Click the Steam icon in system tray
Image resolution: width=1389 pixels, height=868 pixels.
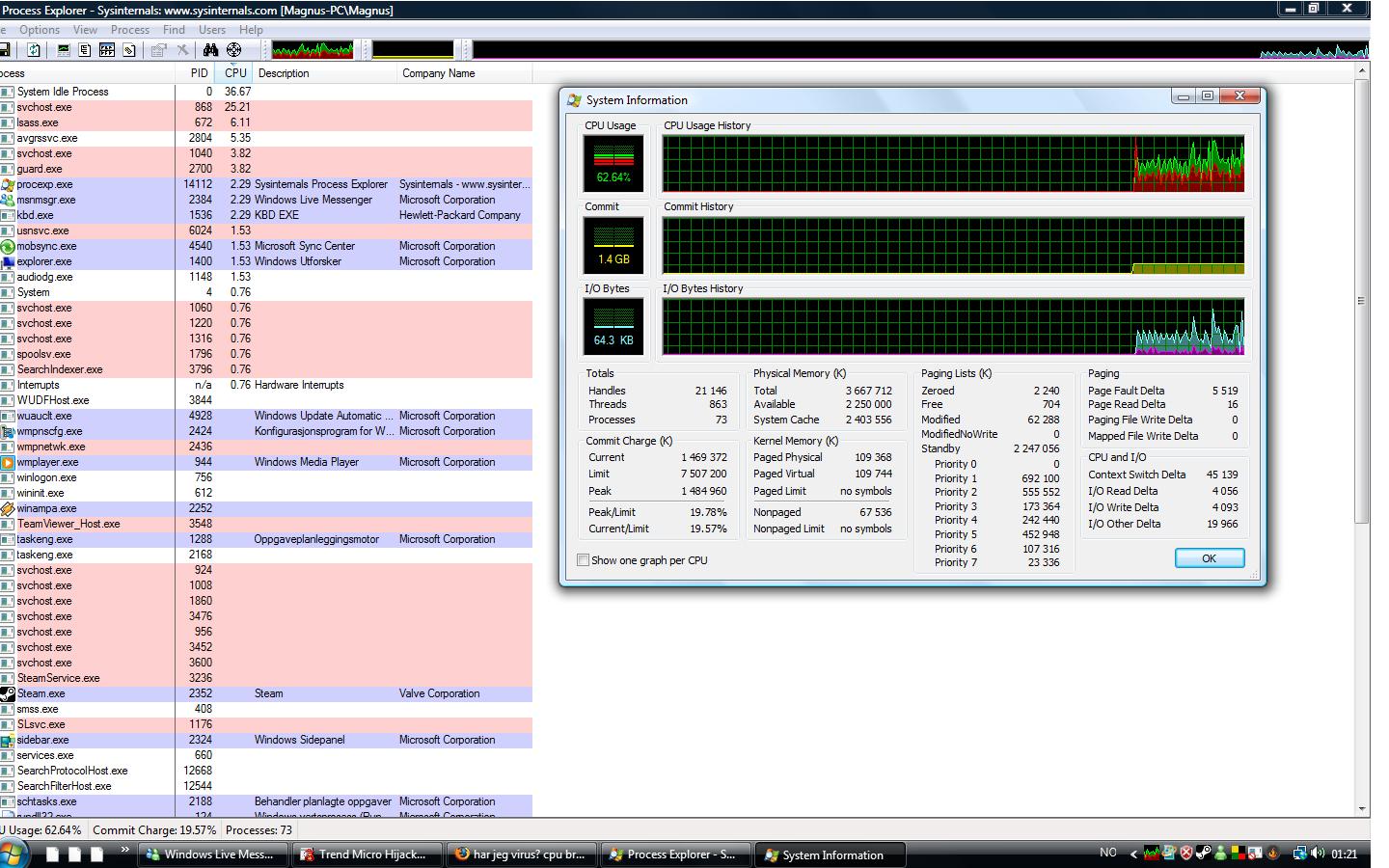click(1204, 854)
